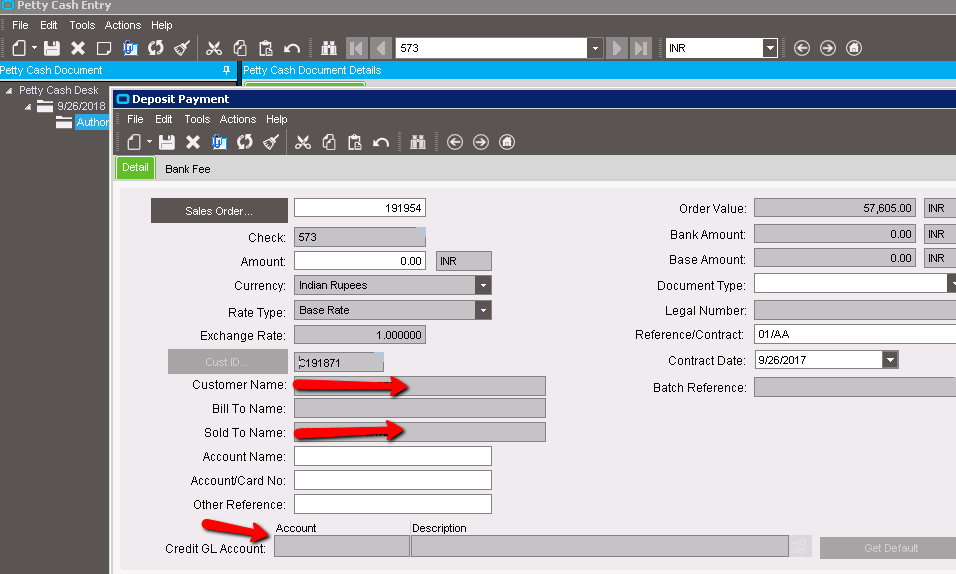The image size is (956, 574).
Task: Click Delete X icon in Deposit Payment toolbar
Action: [193, 142]
